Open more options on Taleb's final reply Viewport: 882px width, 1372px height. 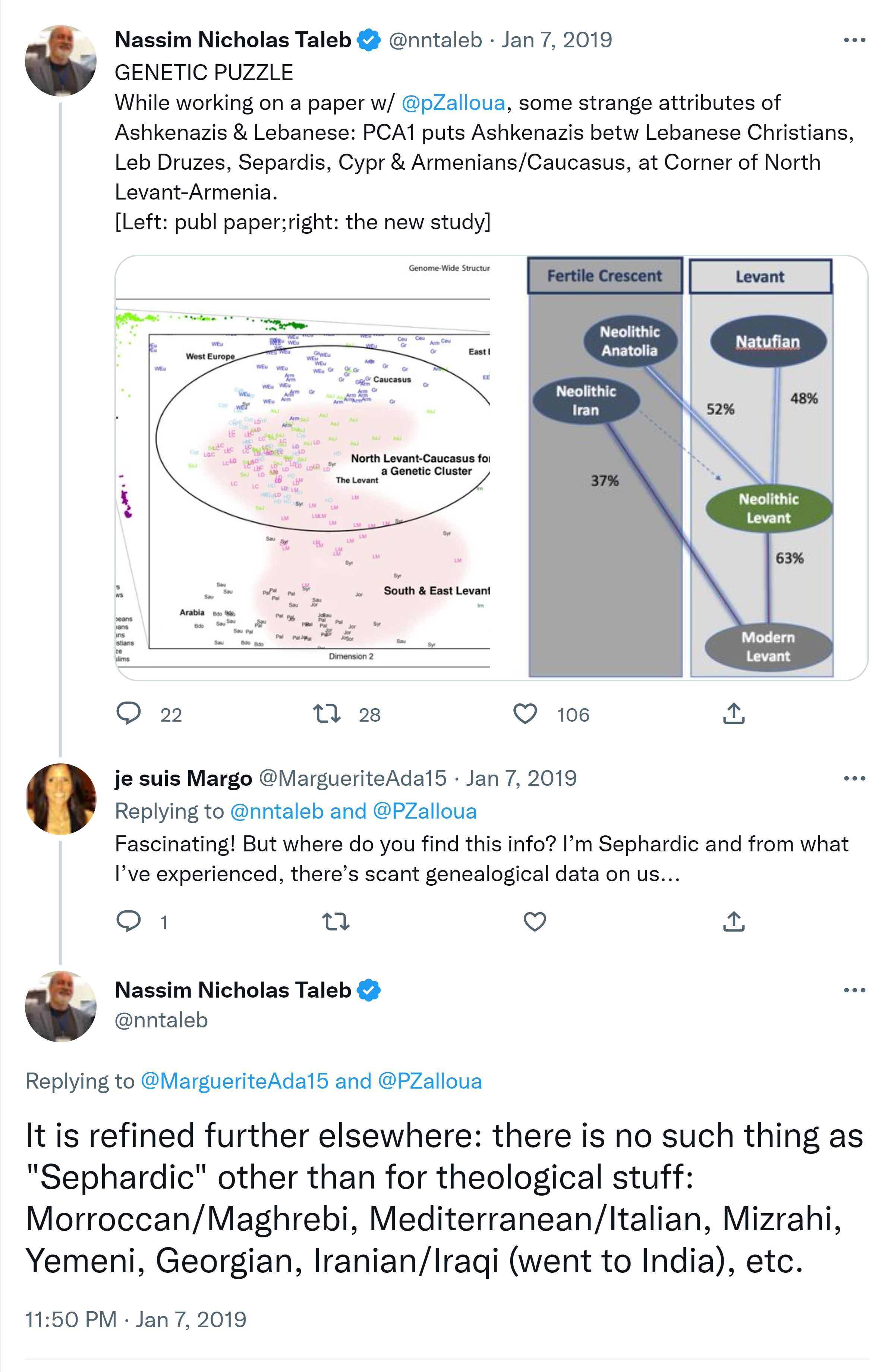(x=854, y=990)
